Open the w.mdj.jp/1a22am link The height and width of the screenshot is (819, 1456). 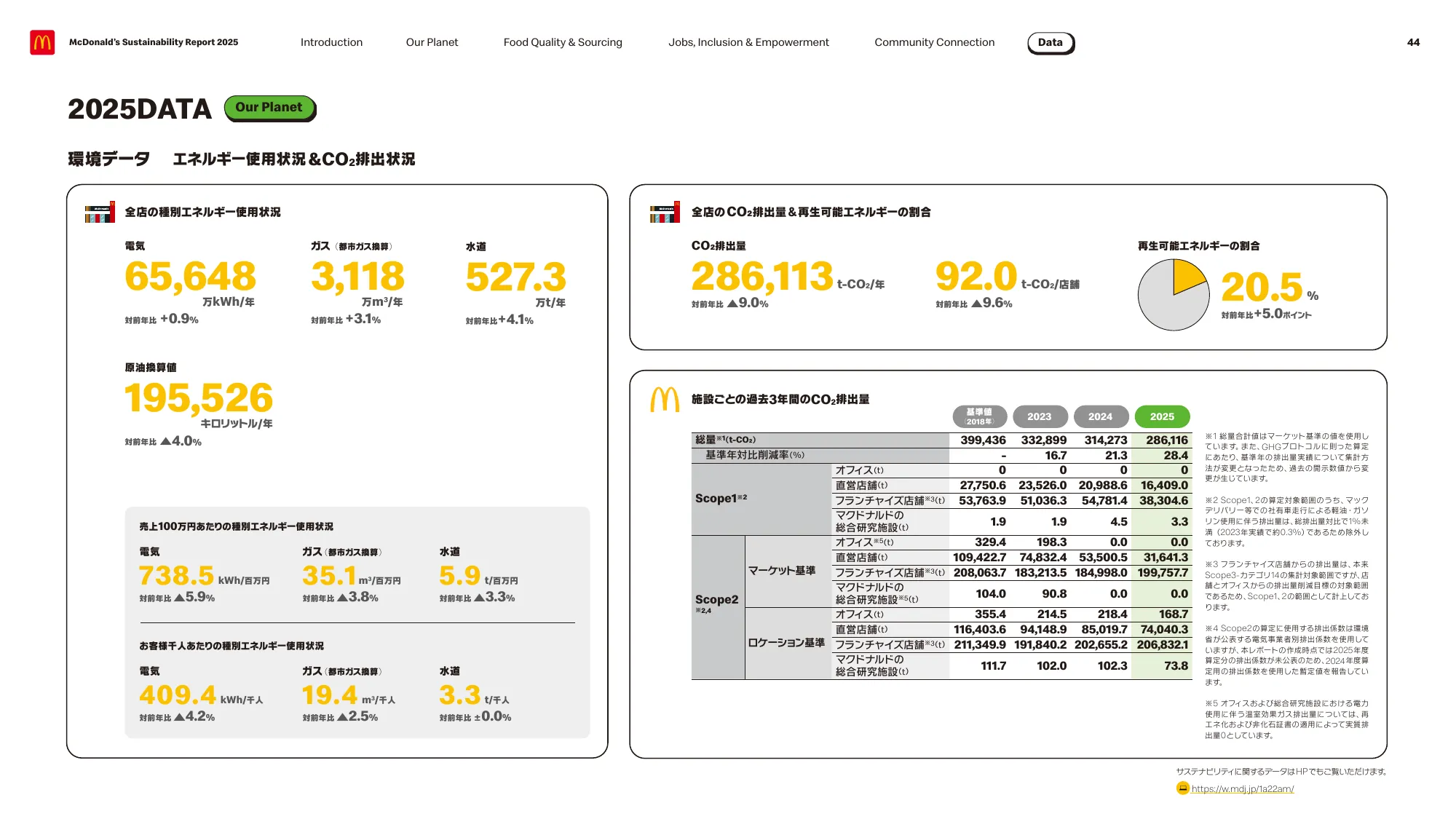pyautogui.click(x=1242, y=788)
